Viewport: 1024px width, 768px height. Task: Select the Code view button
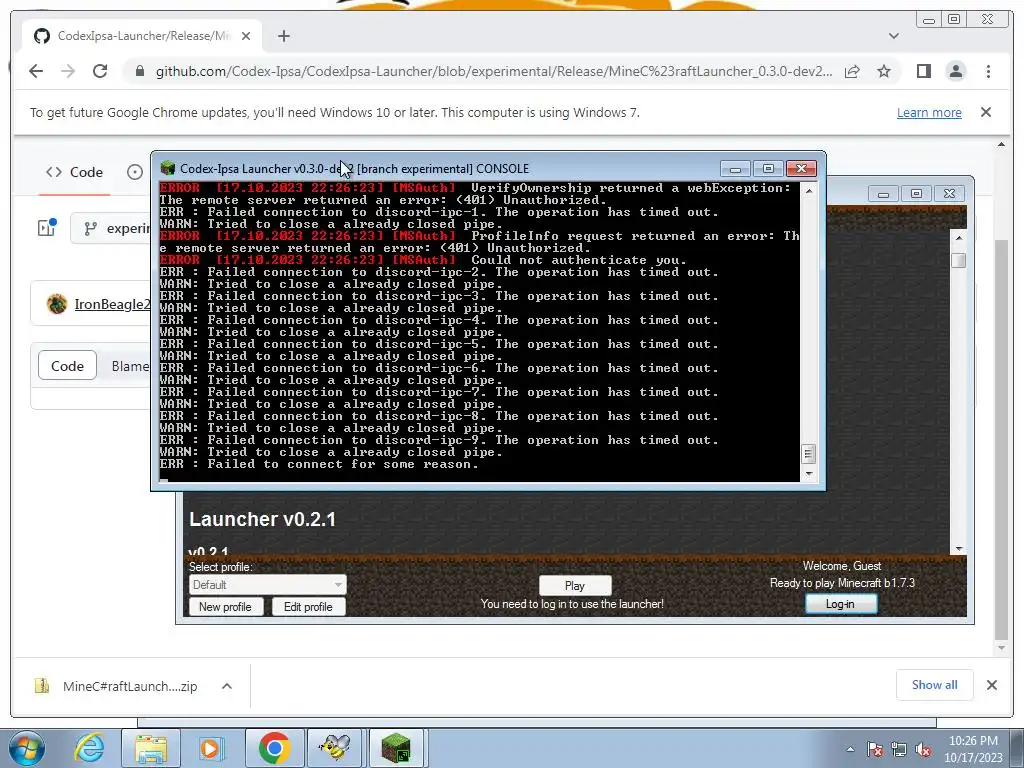(x=67, y=366)
